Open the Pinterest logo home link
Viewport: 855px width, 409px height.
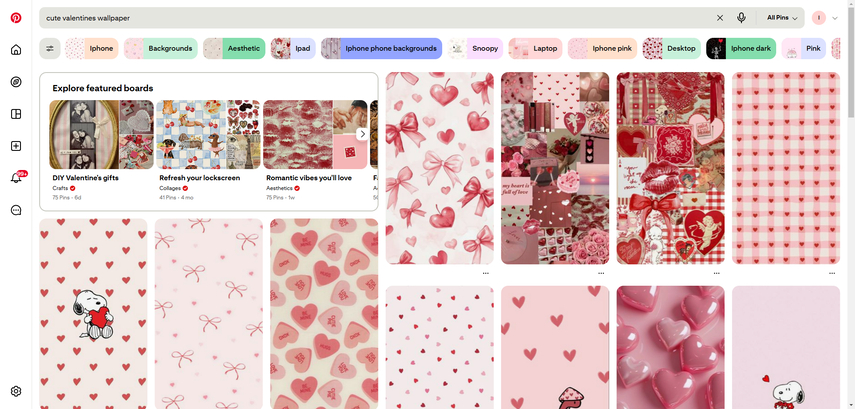pos(16,18)
